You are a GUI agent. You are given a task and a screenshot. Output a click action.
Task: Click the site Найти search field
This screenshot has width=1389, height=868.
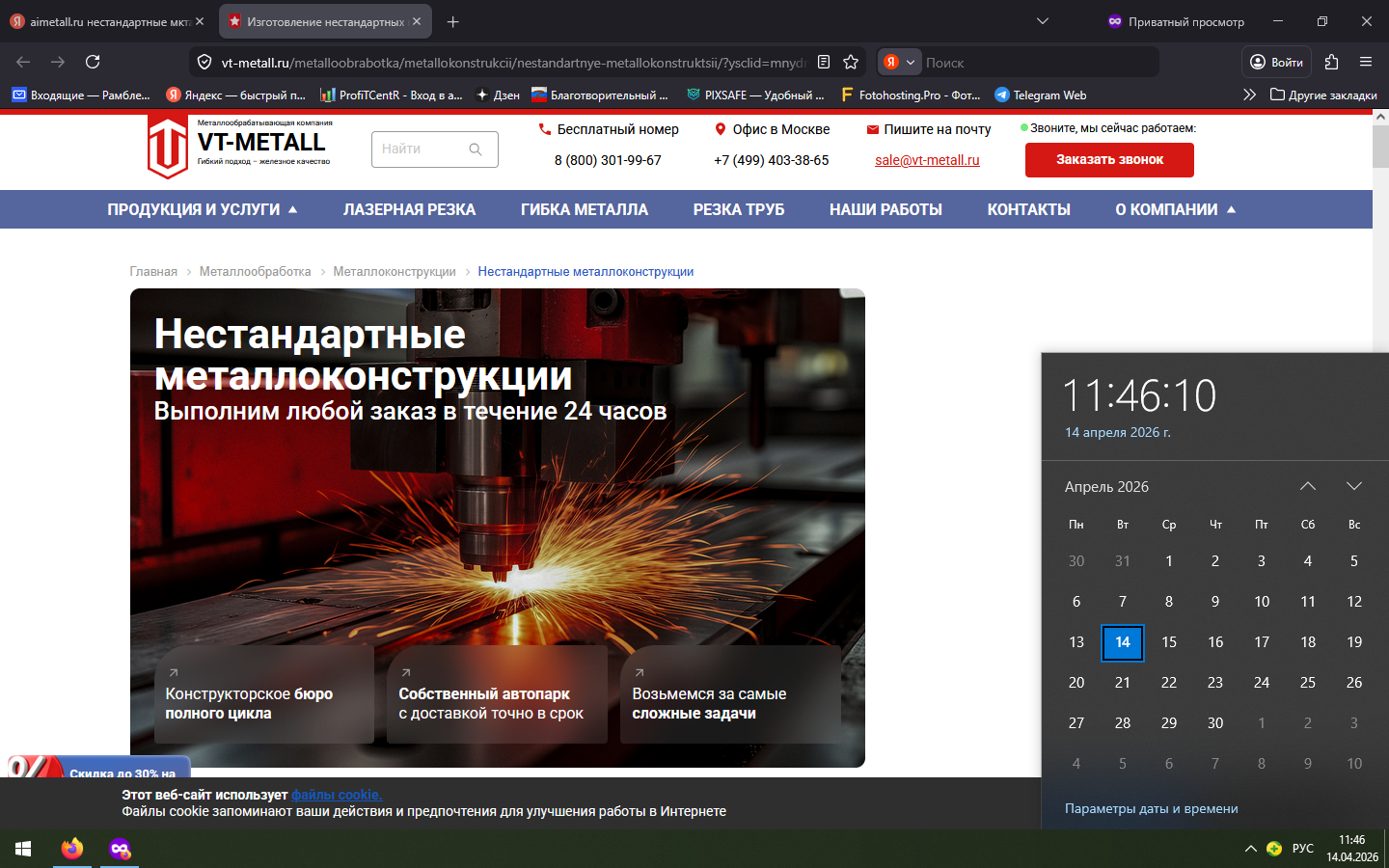(421, 149)
